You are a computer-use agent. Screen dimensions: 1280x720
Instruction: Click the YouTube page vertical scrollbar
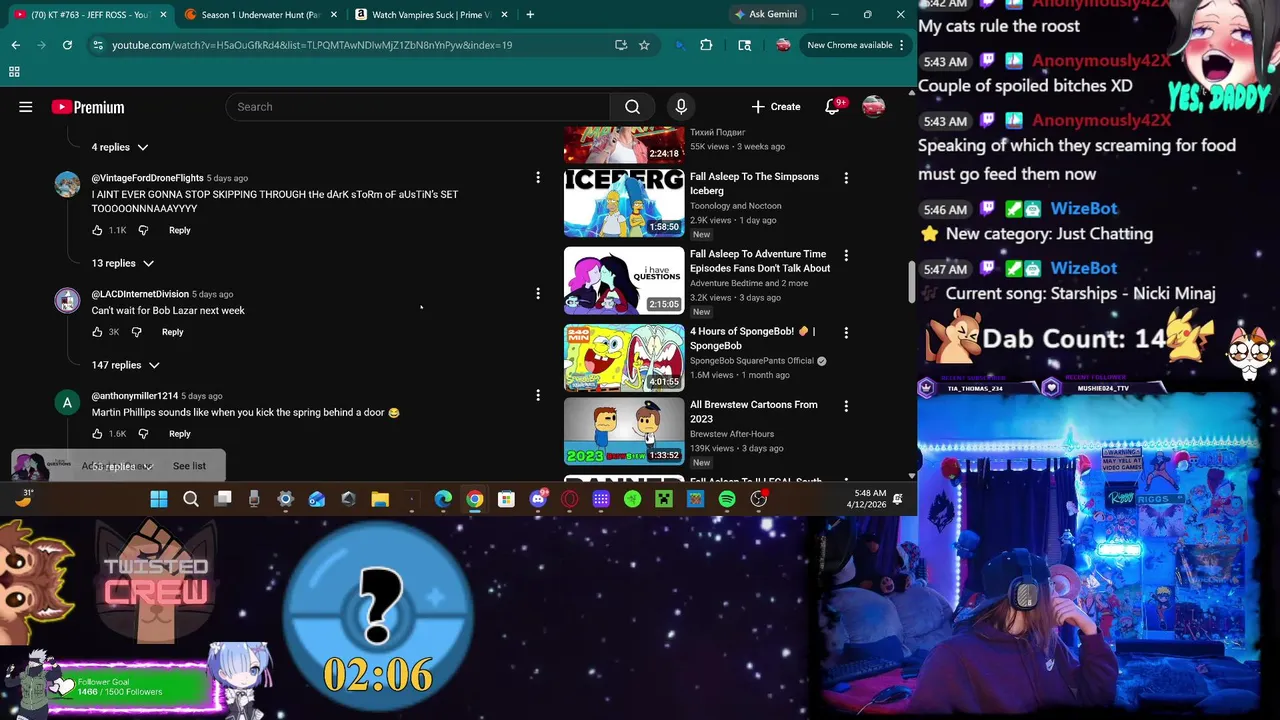[911, 281]
